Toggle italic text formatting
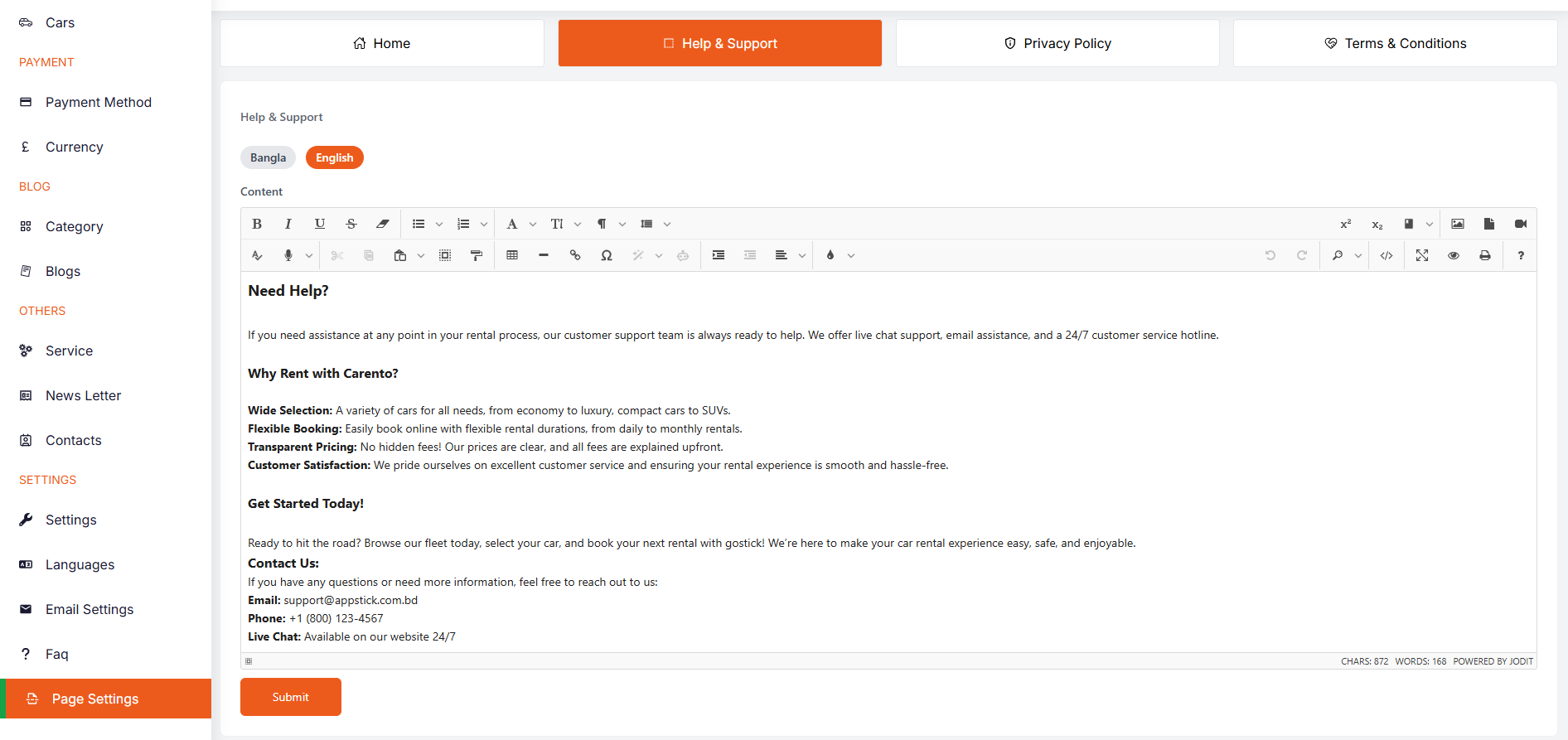 pyautogui.click(x=288, y=224)
